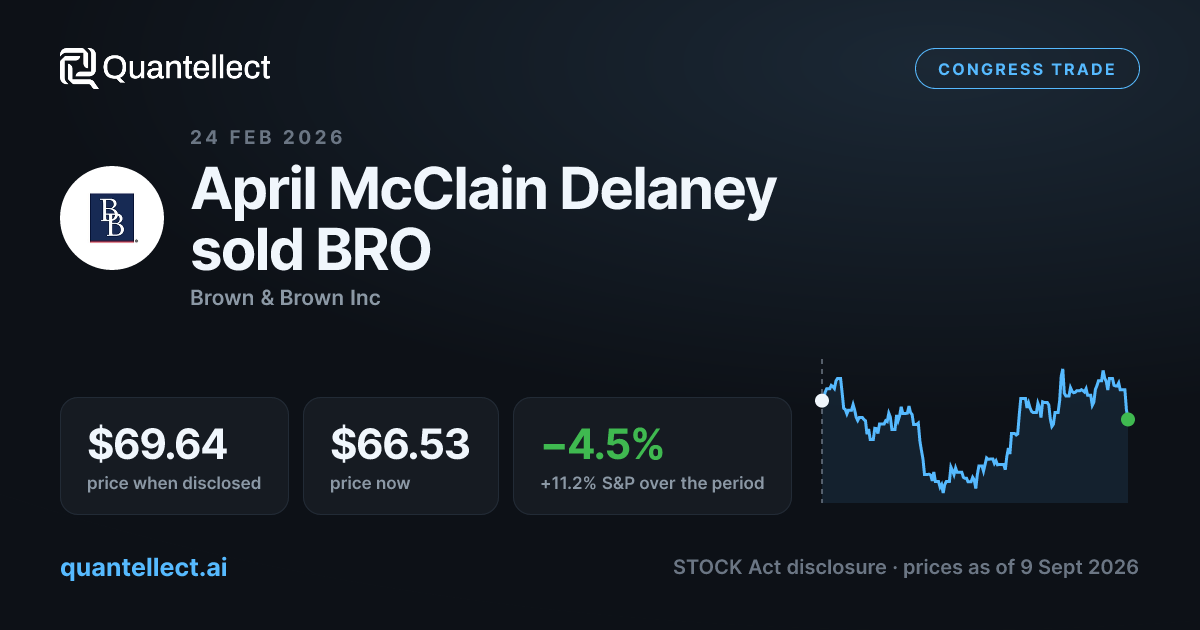
Task: Click the −4.5% performance card
Action: point(652,456)
